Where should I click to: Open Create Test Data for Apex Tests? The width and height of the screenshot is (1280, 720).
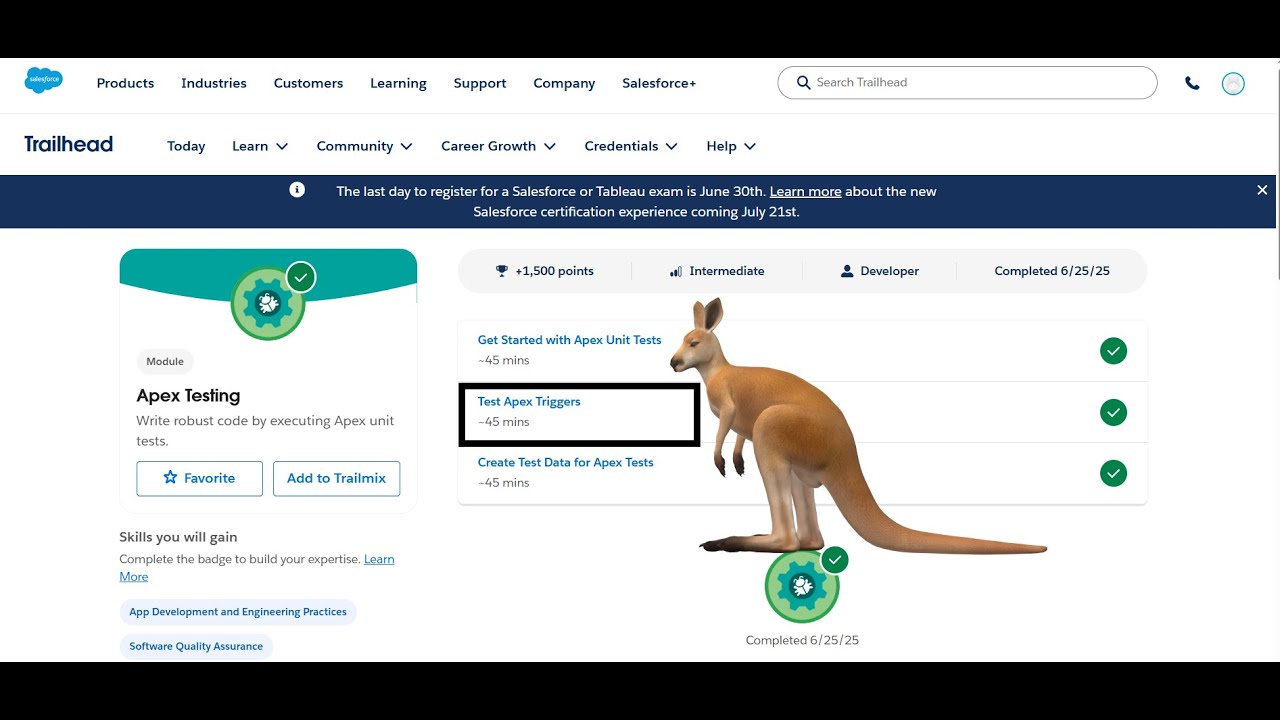[x=566, y=462]
